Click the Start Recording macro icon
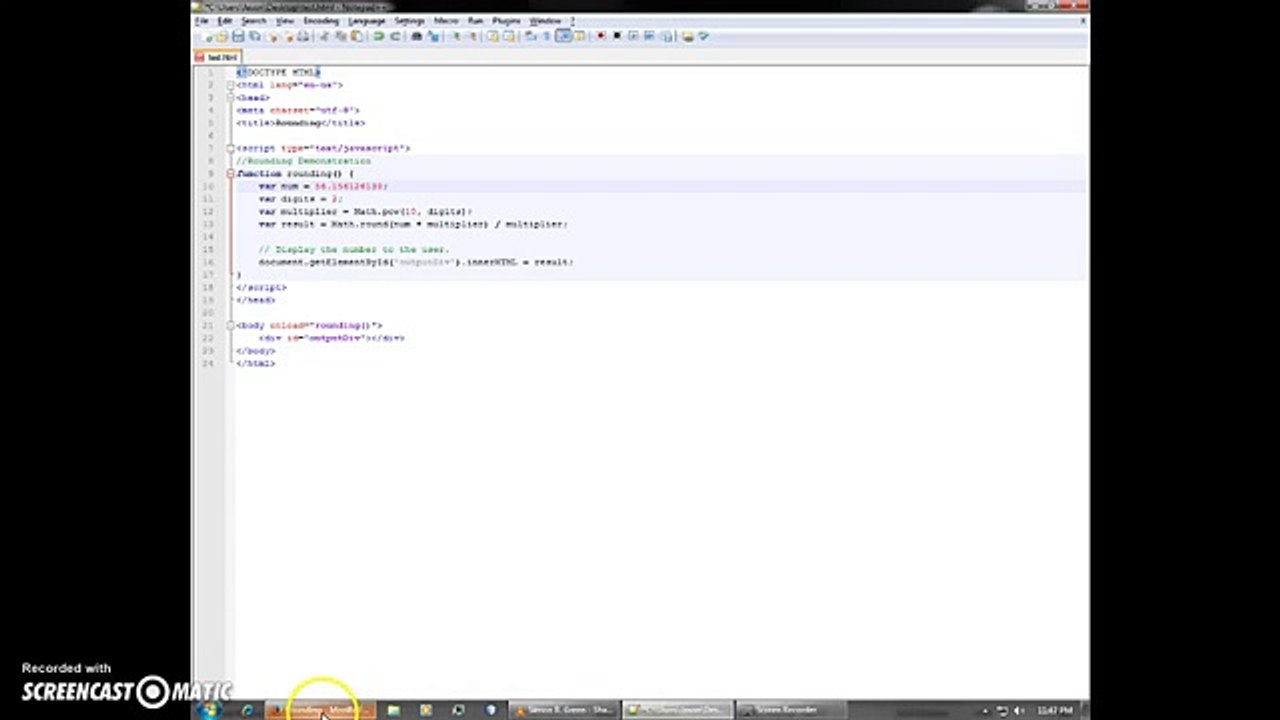1280x720 pixels. (600, 36)
